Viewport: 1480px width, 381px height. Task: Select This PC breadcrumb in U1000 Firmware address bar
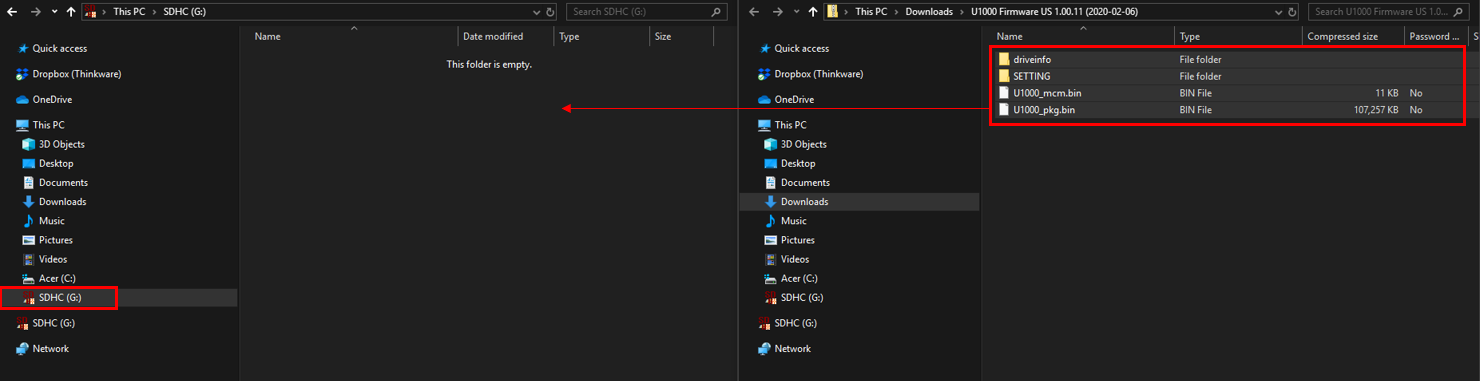point(872,12)
